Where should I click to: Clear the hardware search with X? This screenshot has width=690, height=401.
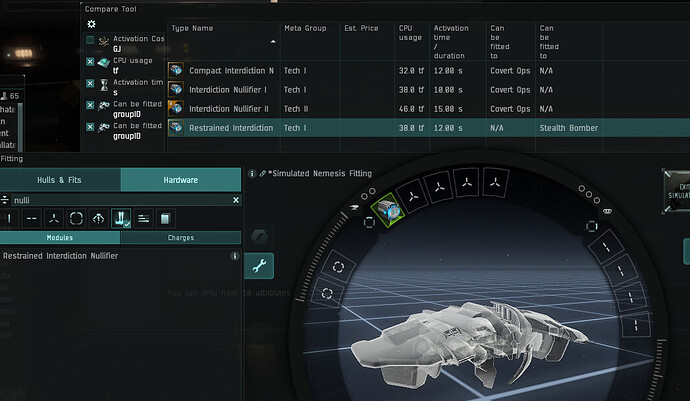coord(236,200)
